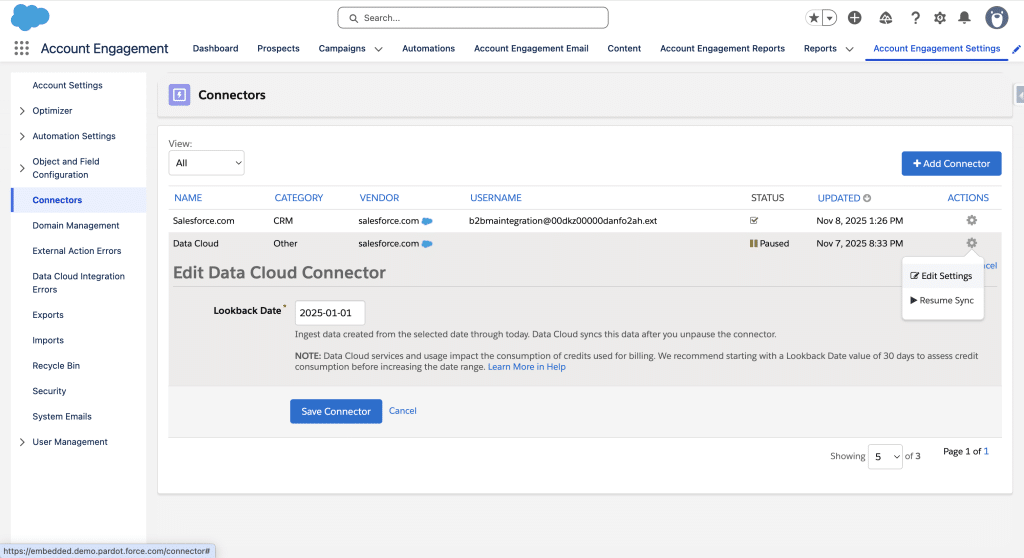Open the View filter dropdown
The image size is (1024, 558).
click(206, 163)
